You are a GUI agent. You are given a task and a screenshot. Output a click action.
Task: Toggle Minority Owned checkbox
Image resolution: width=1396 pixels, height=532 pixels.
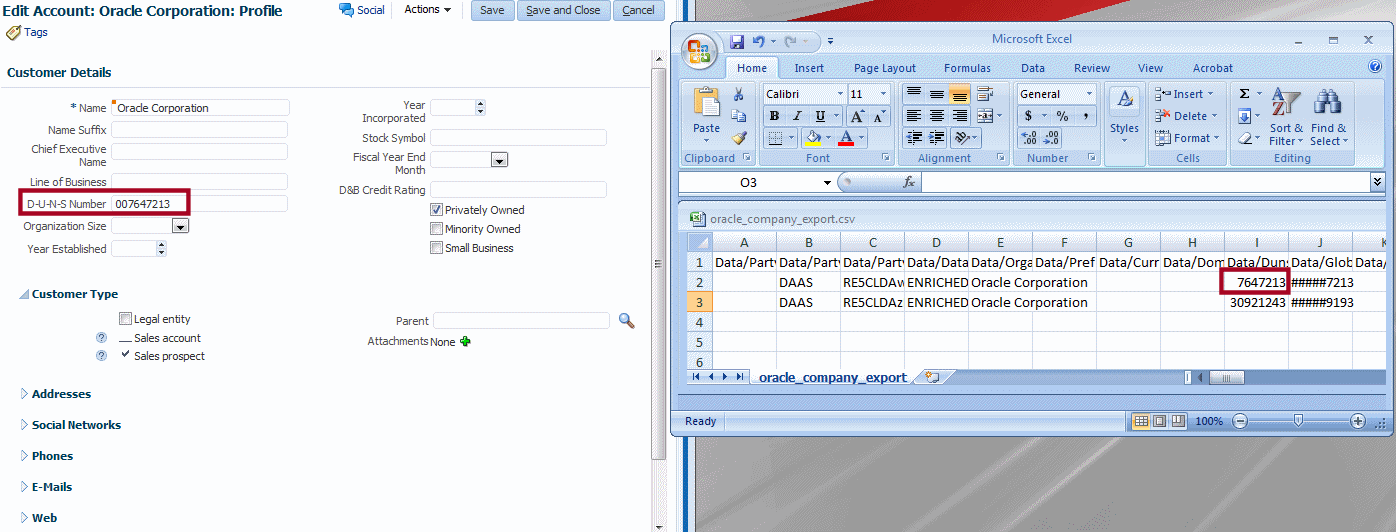pos(436,229)
